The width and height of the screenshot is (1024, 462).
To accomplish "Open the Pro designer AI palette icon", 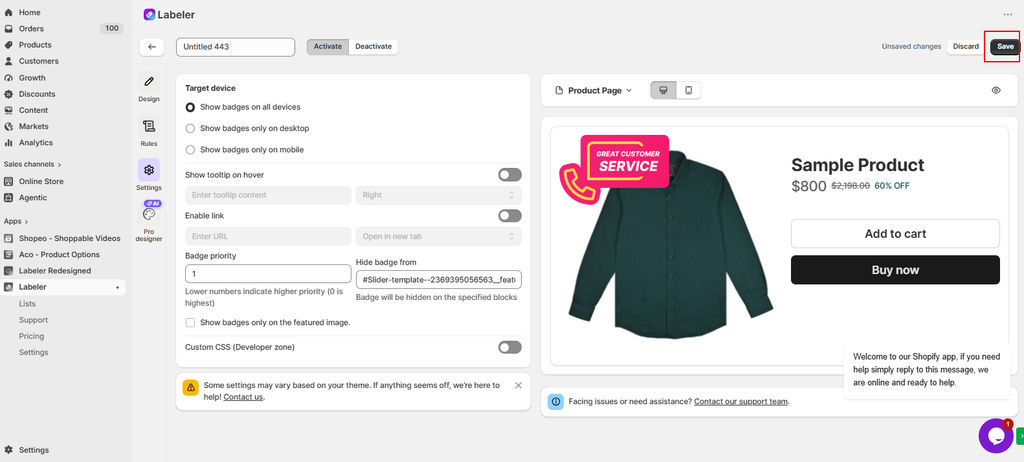I will (149, 214).
